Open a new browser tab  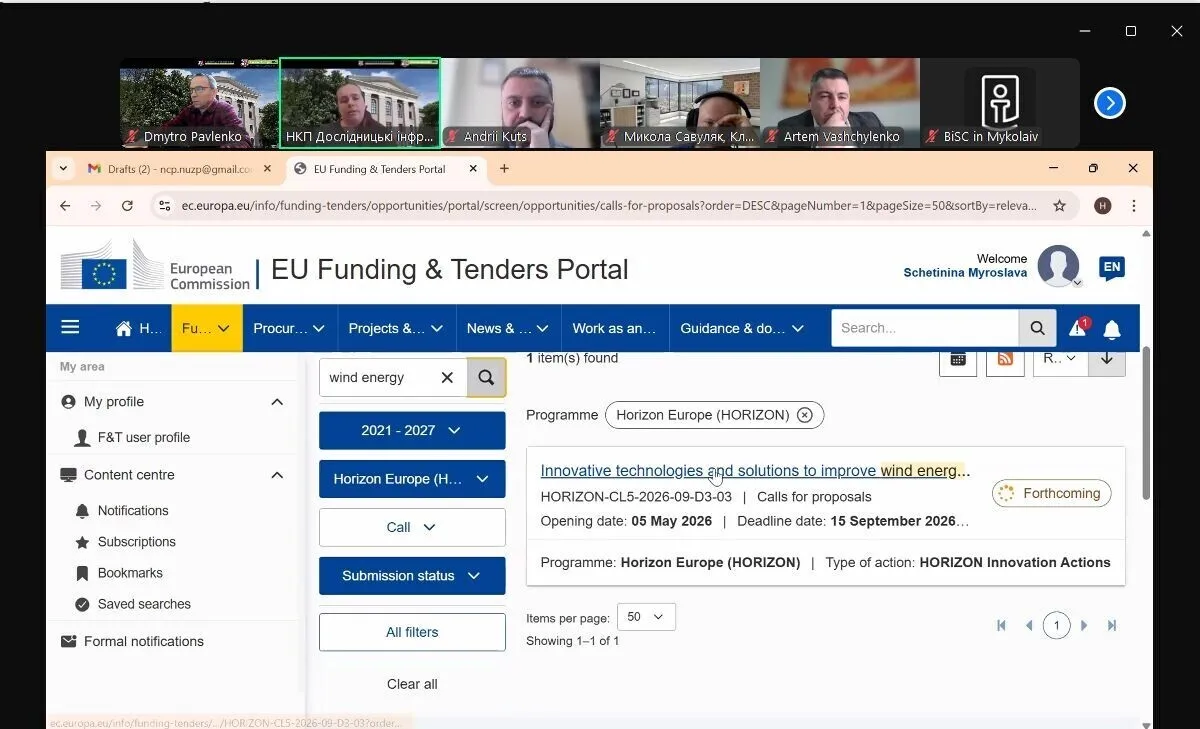pos(504,169)
